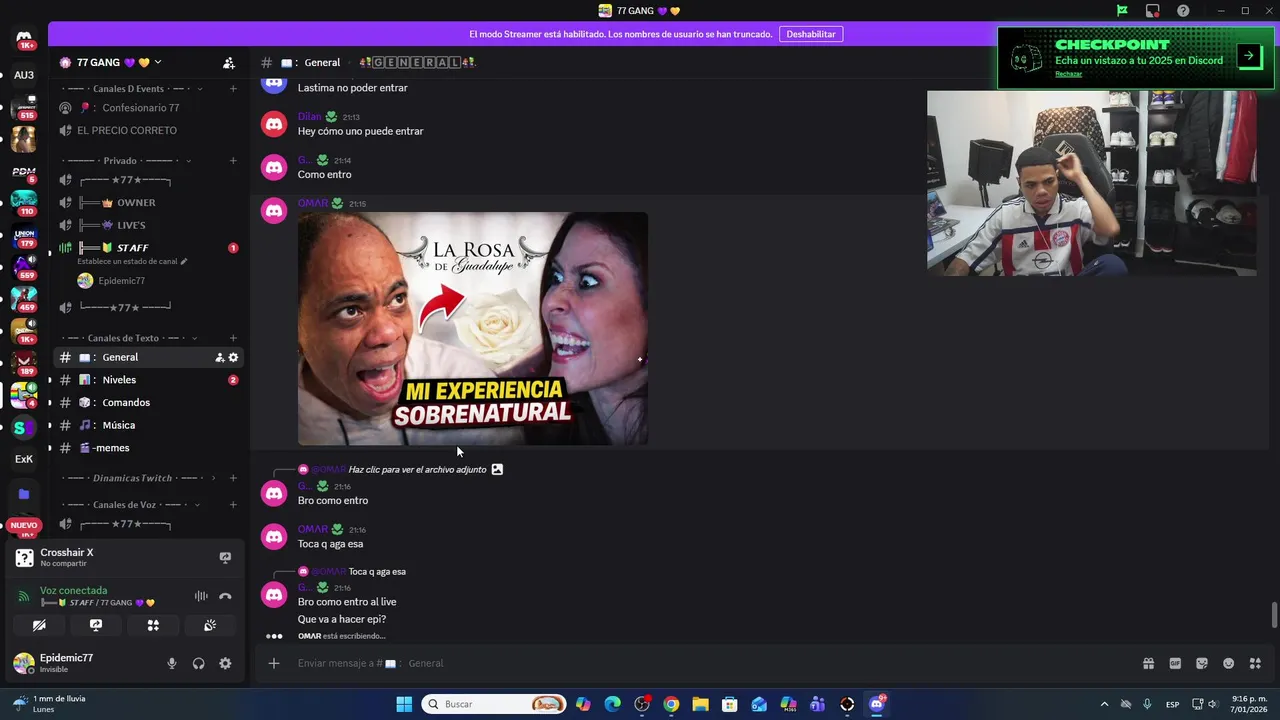Toggle camera on in voice panel
This screenshot has height=720, width=1280.
coord(39,625)
